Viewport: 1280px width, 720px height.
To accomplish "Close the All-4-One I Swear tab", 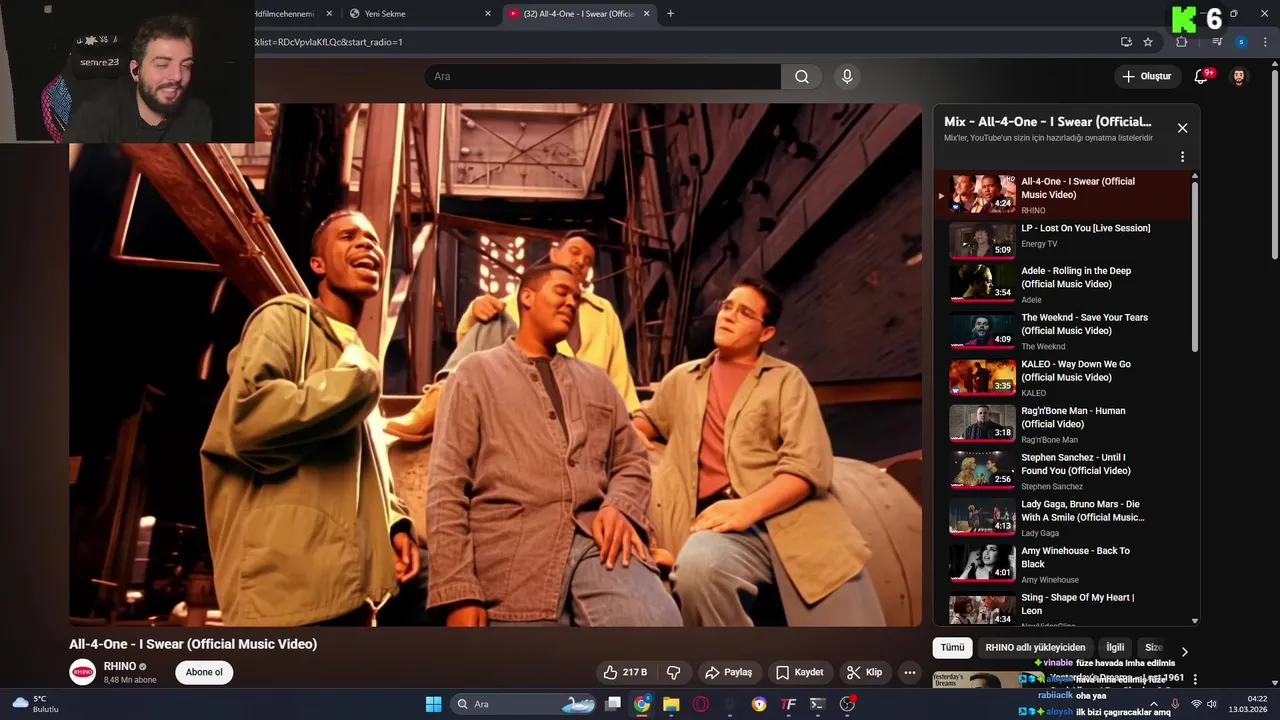I will click(646, 14).
